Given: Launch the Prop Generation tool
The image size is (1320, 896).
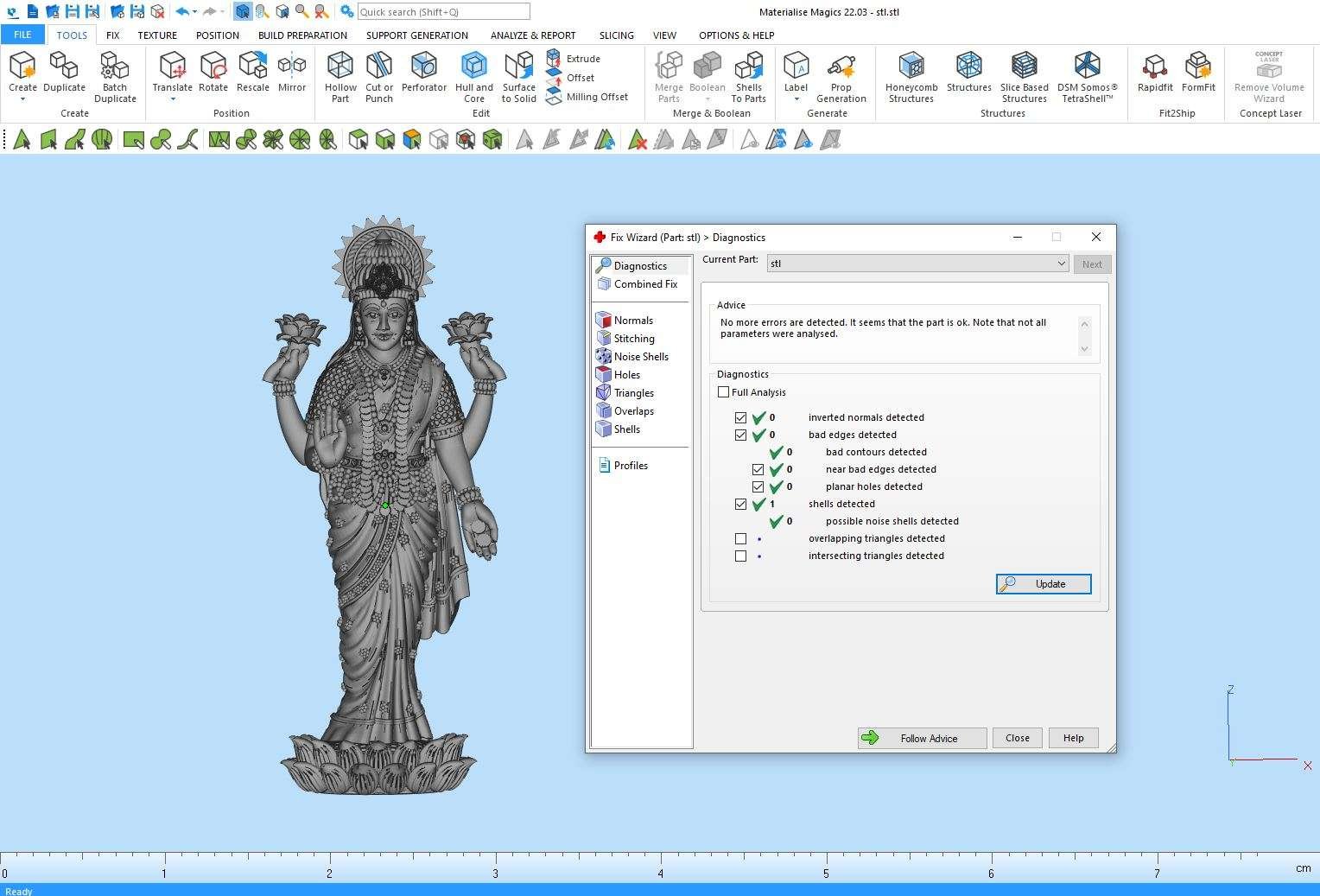Looking at the screenshot, I should point(841,76).
